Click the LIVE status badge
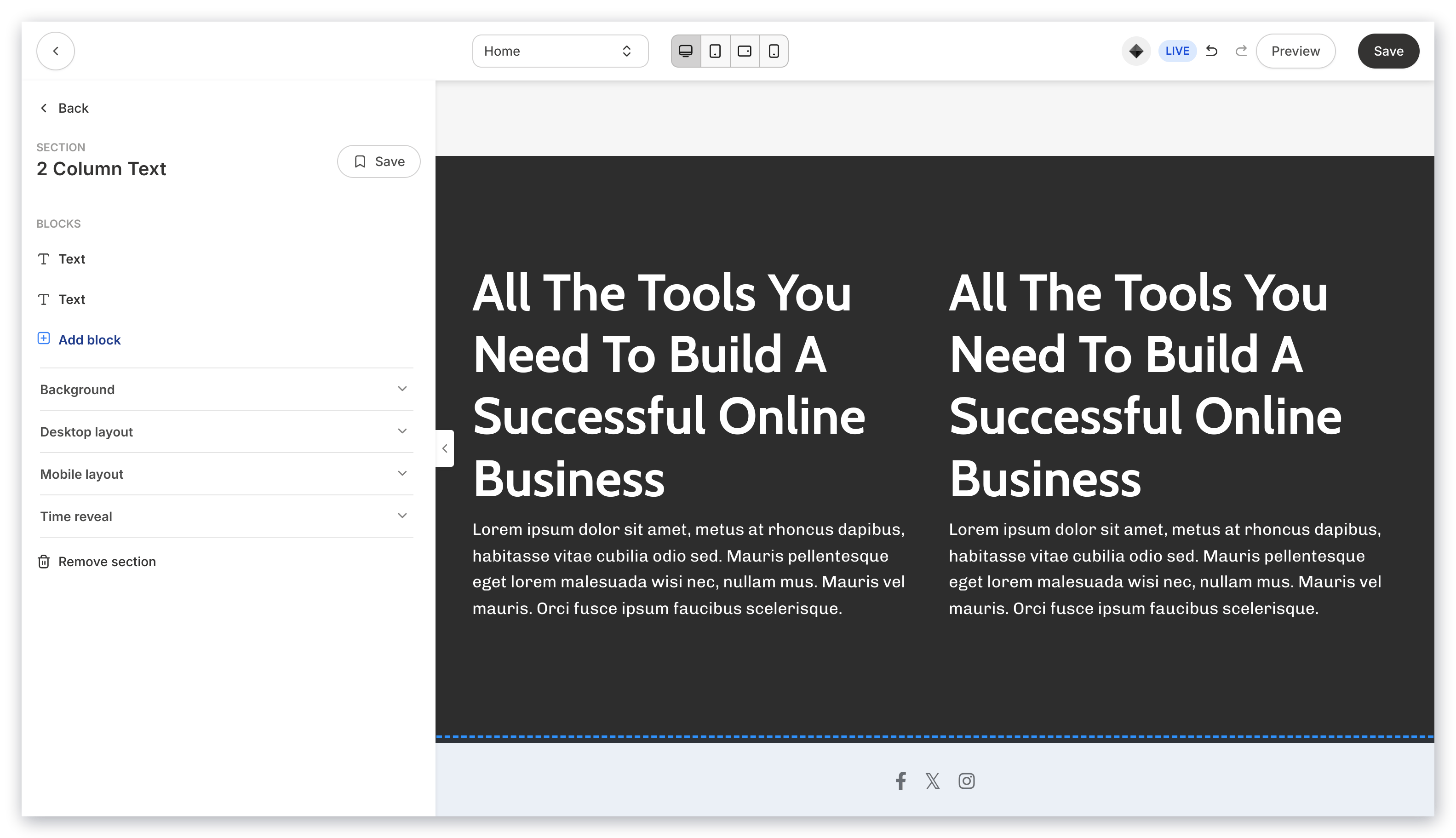Viewport: 1456px width, 838px height. point(1176,51)
